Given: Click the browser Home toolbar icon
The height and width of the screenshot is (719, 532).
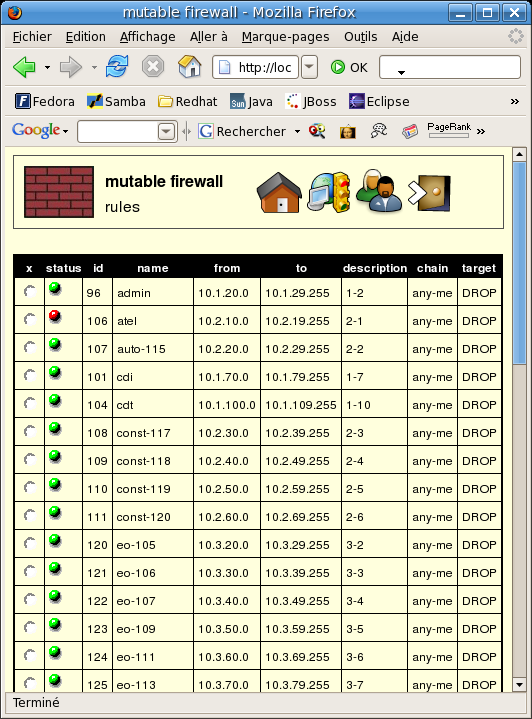Looking at the screenshot, I should [x=190, y=66].
